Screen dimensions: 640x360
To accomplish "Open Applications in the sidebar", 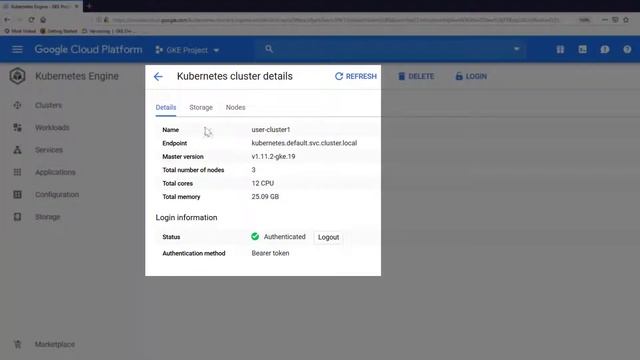I will point(55,172).
